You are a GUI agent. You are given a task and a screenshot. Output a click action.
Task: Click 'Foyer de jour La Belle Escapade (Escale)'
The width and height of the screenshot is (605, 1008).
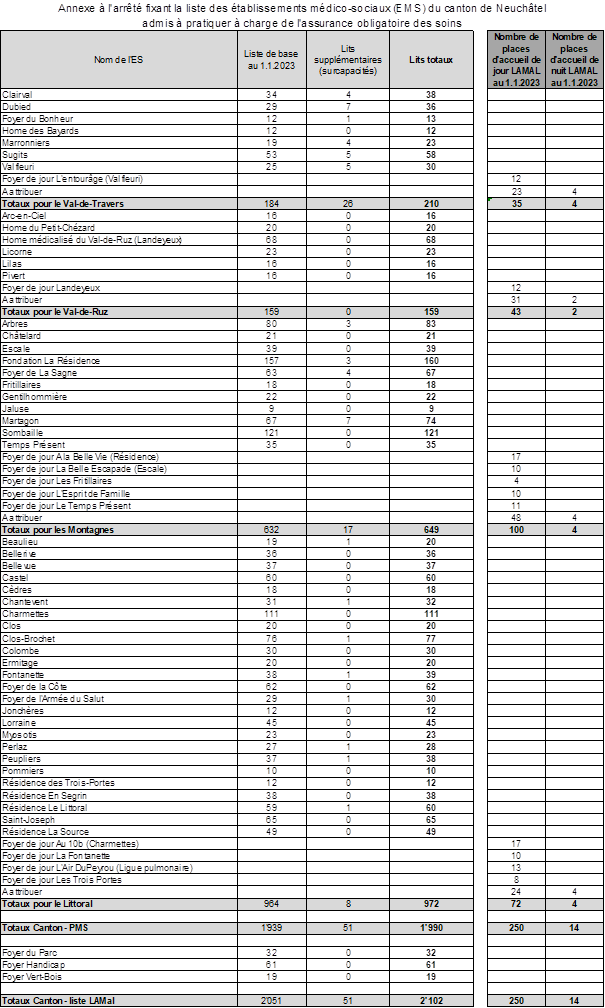coord(84,469)
